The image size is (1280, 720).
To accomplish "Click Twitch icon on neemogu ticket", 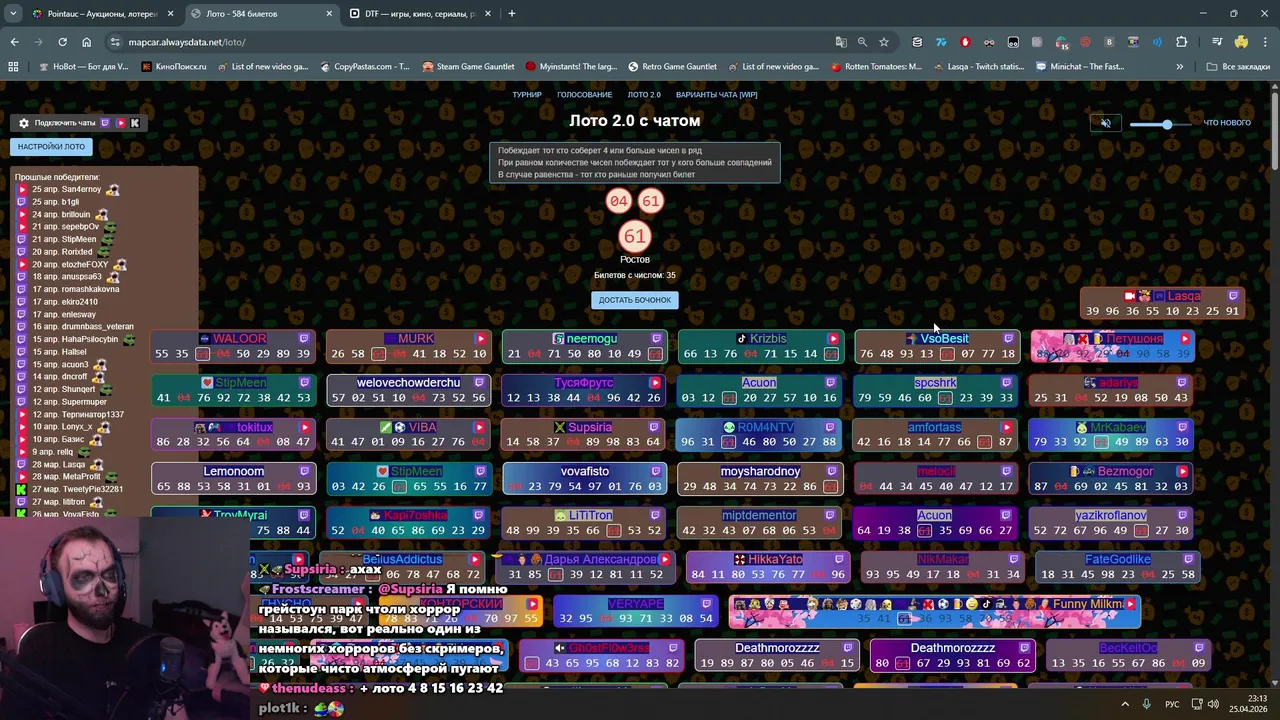I will (657, 339).
